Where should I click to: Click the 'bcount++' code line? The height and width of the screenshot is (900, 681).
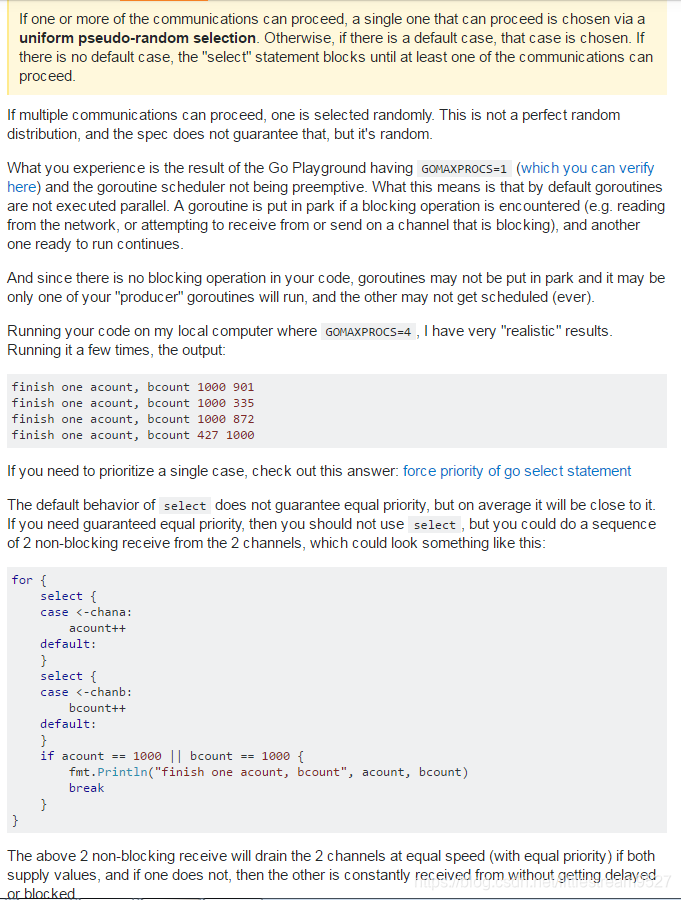point(97,708)
